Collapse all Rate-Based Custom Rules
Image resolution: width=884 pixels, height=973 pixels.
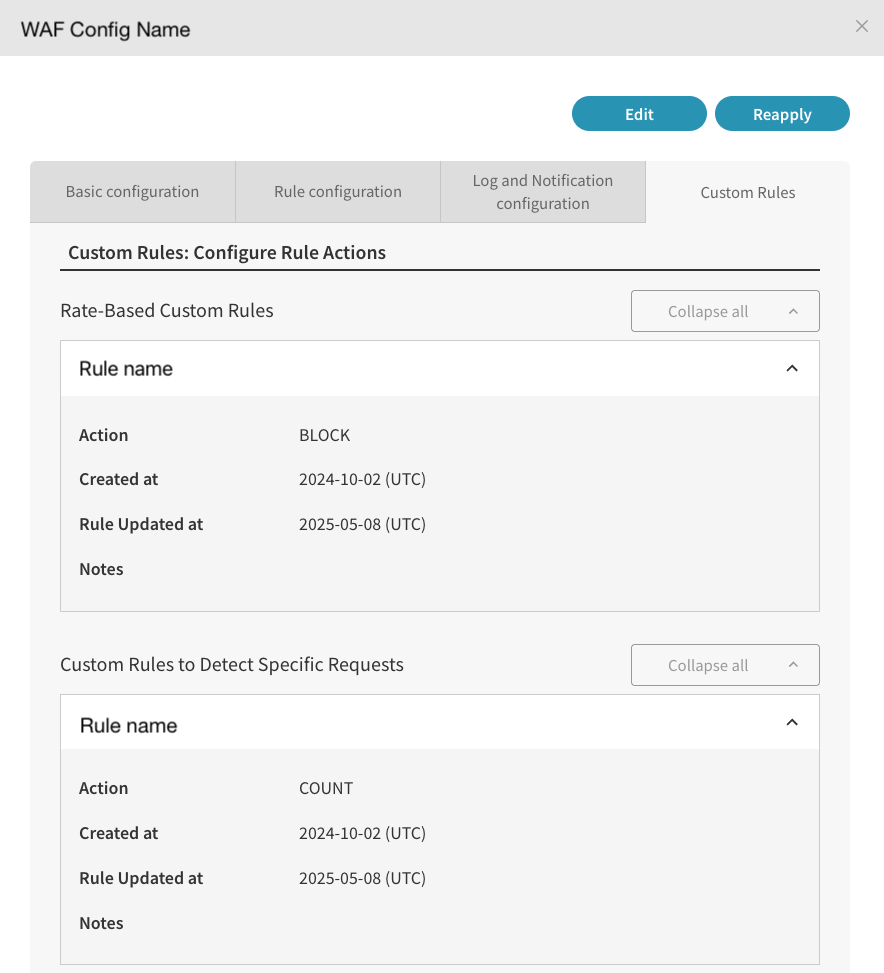[x=708, y=311]
